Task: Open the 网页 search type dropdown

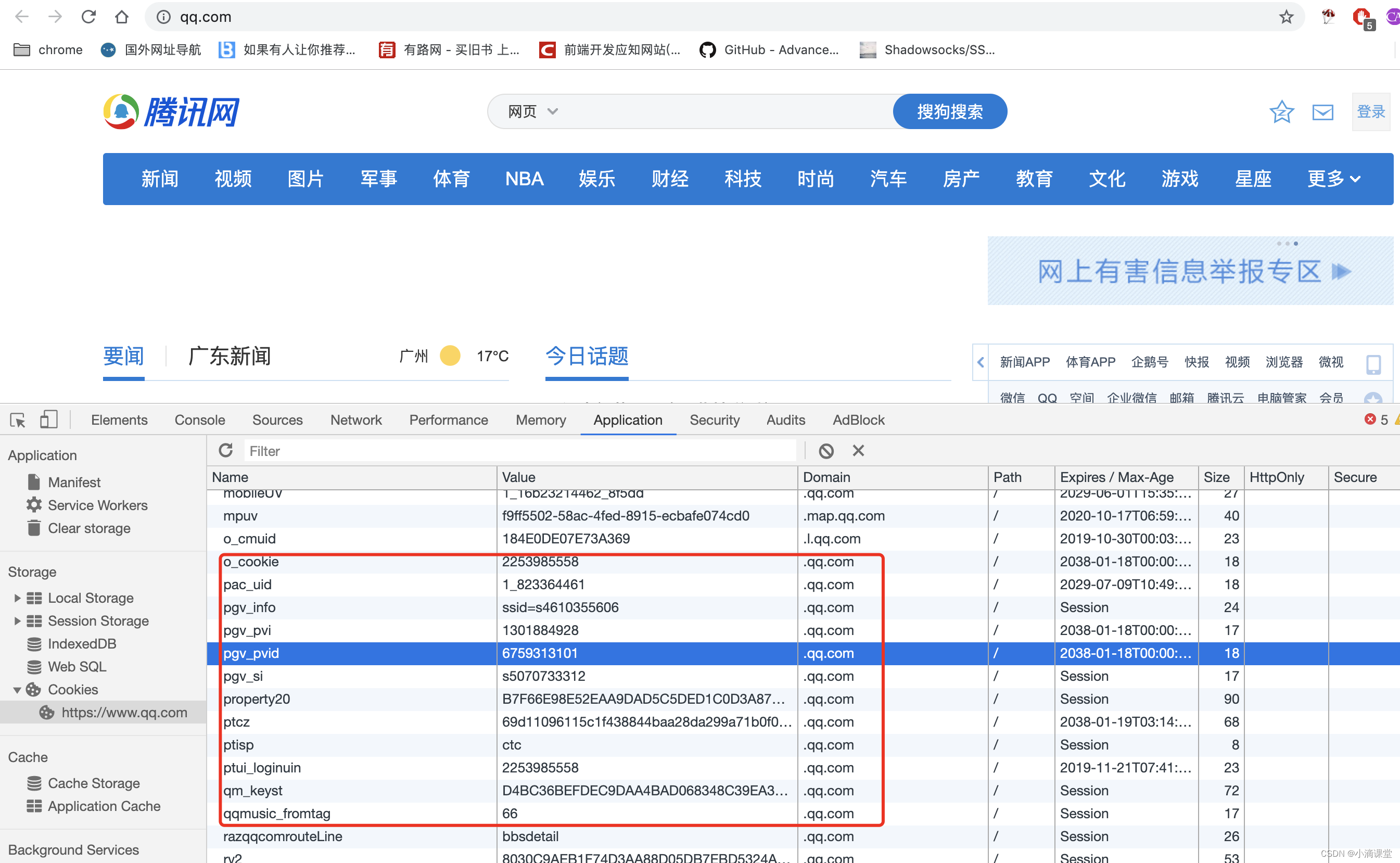Action: click(532, 111)
